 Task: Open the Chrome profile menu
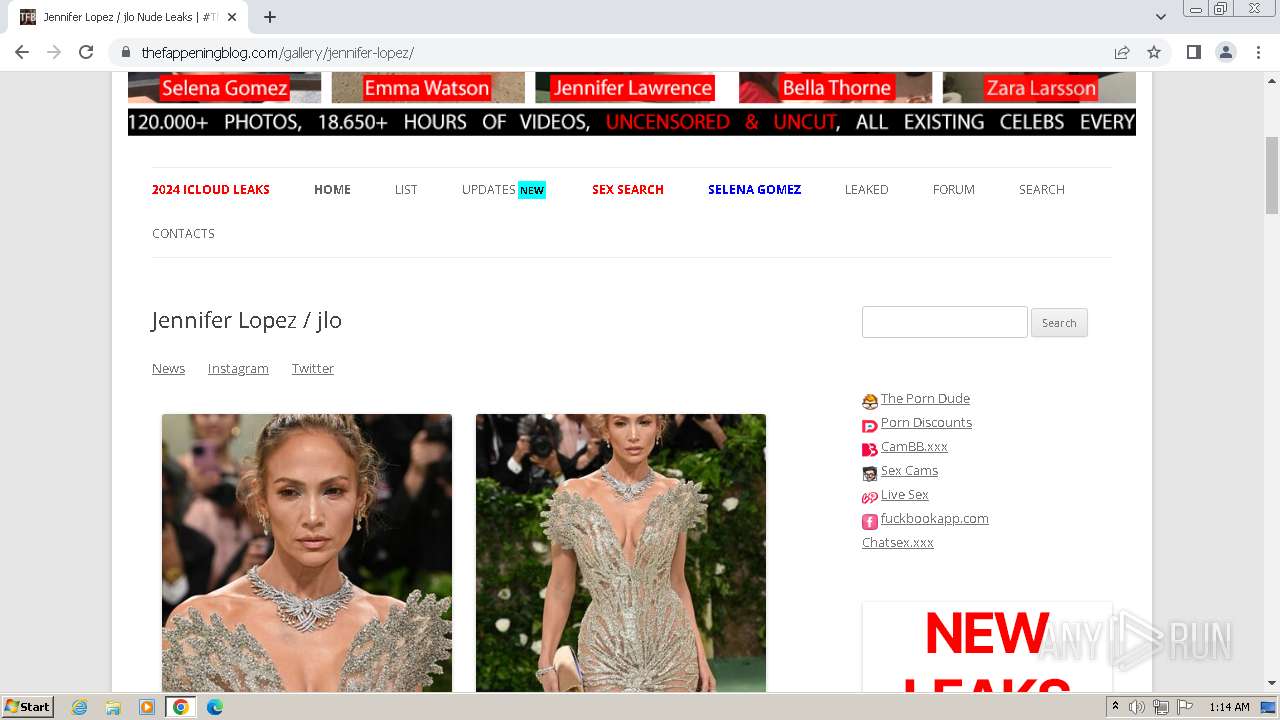(1226, 52)
